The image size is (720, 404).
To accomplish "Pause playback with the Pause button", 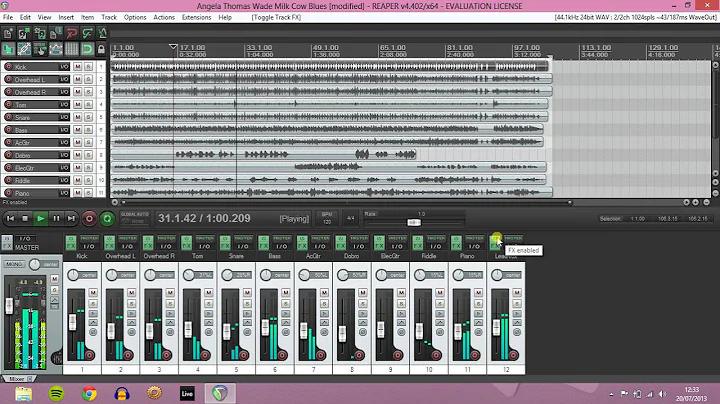I will click(x=56, y=219).
